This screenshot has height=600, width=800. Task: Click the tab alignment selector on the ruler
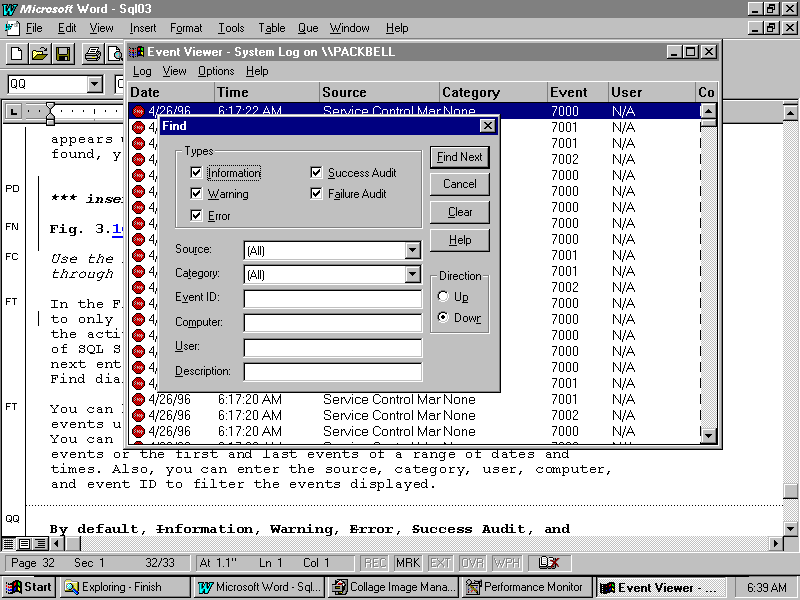coord(14,111)
